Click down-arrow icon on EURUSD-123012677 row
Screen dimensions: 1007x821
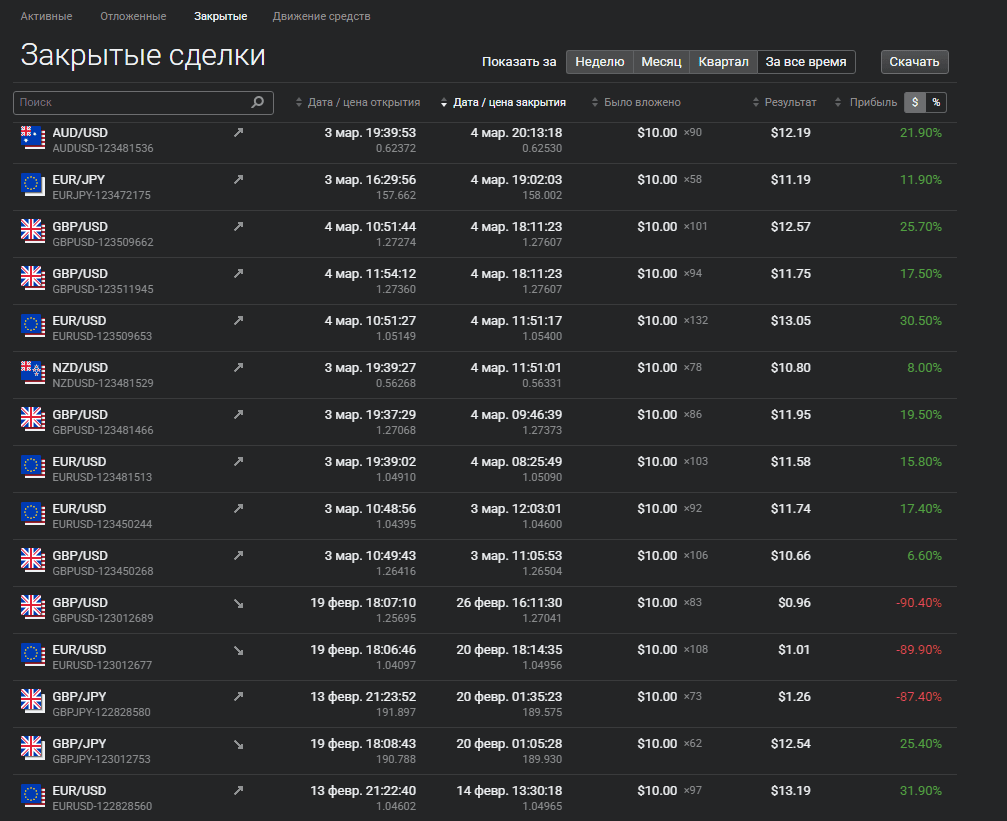[x=238, y=650]
